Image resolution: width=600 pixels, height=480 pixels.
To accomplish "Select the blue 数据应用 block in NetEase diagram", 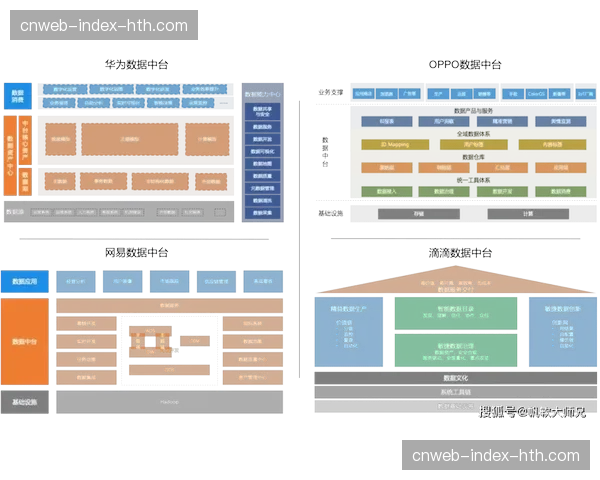I will pyautogui.click(x=25, y=282).
